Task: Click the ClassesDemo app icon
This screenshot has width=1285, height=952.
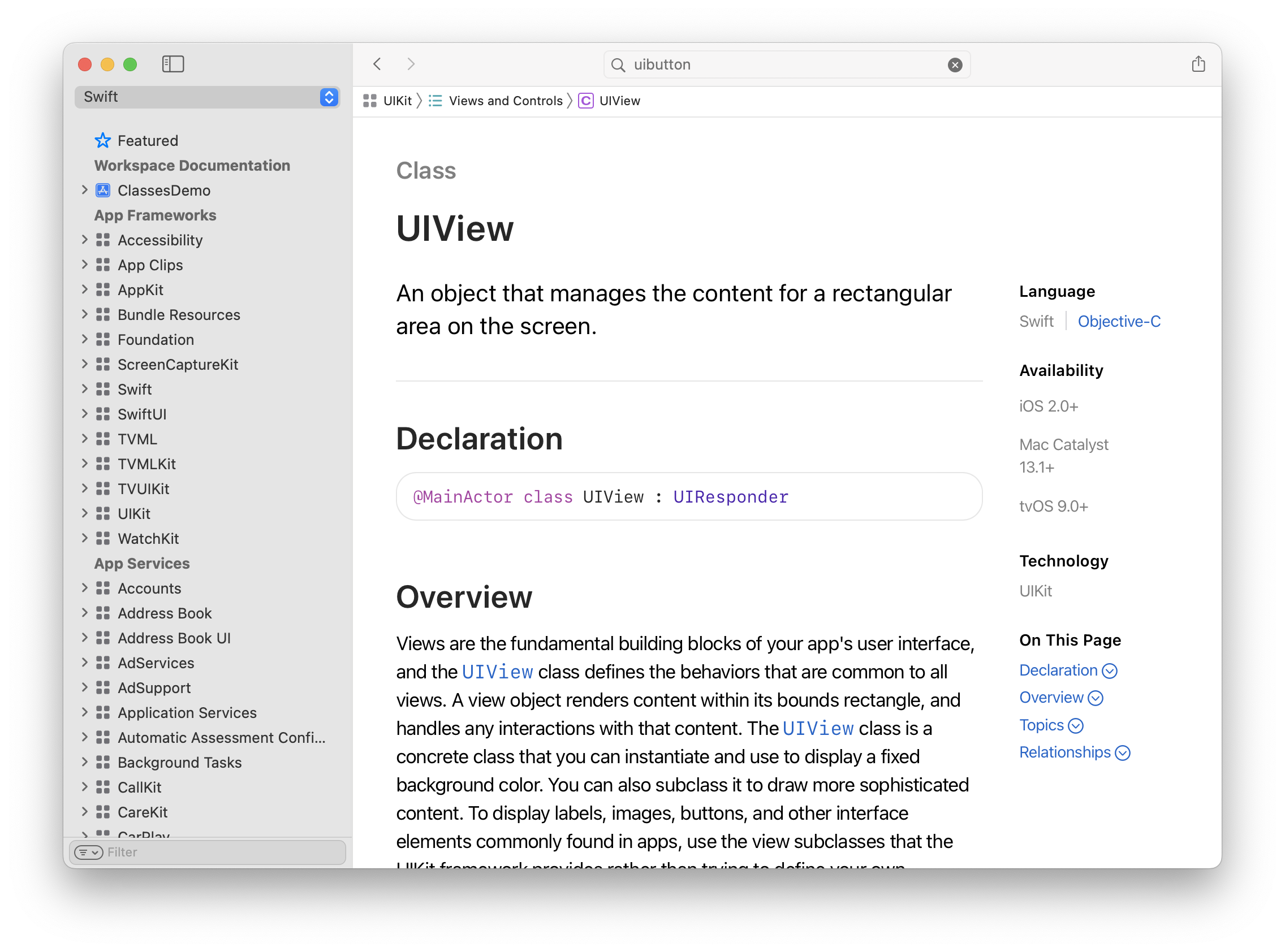Action: [102, 190]
